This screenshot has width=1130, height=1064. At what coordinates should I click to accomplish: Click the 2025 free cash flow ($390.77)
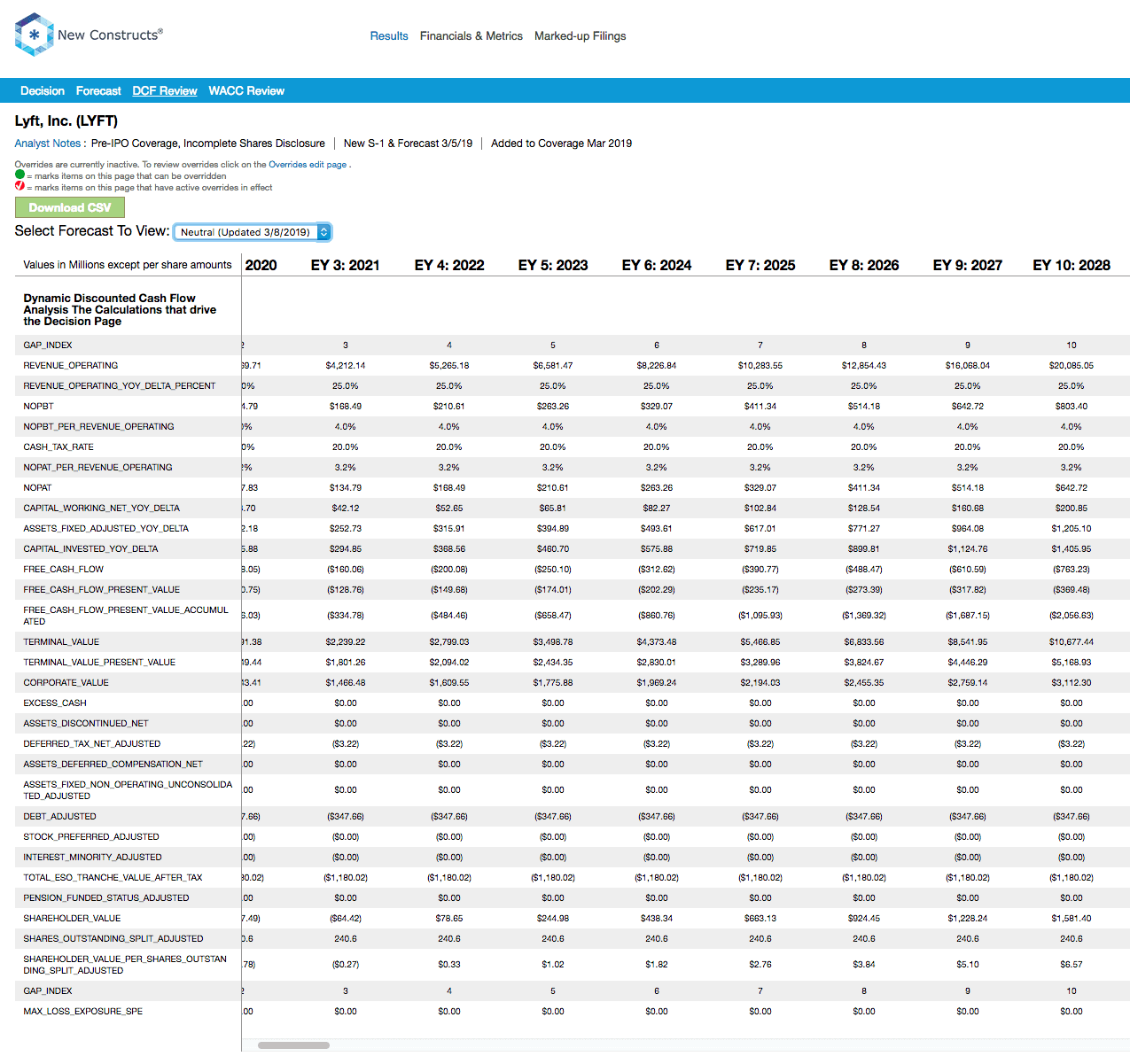pos(760,570)
